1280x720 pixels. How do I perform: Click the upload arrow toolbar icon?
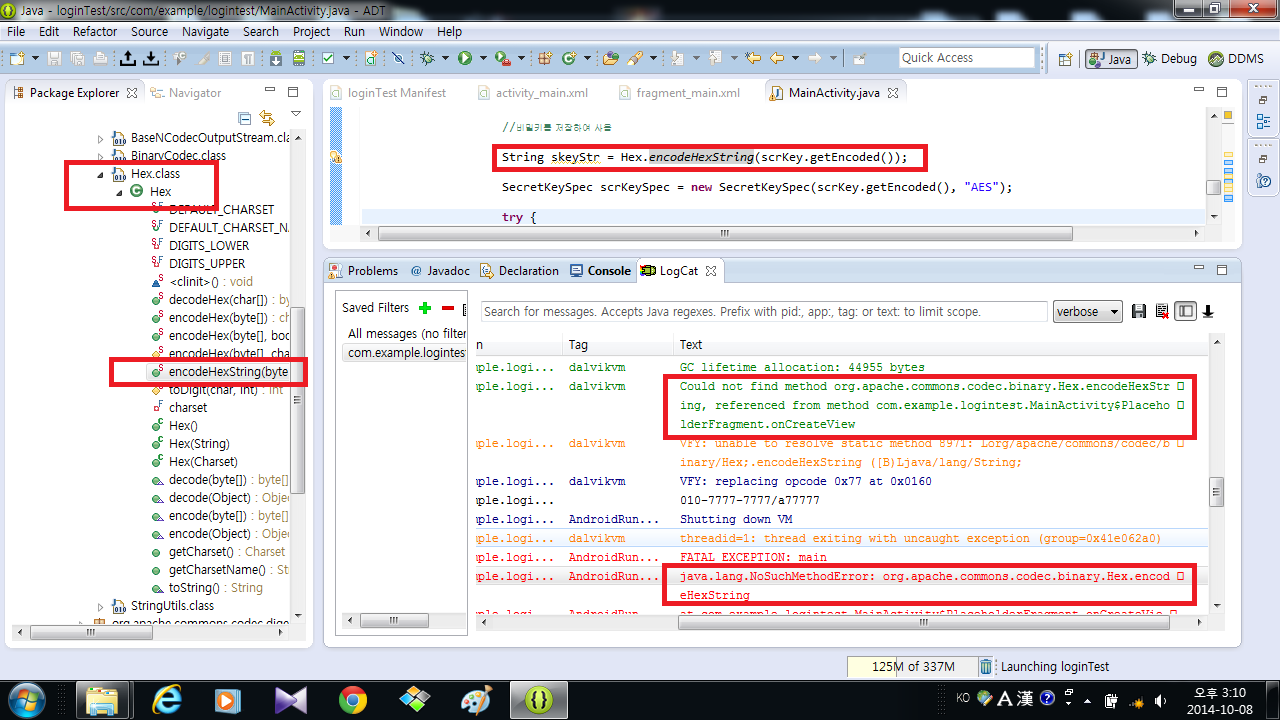coord(128,58)
